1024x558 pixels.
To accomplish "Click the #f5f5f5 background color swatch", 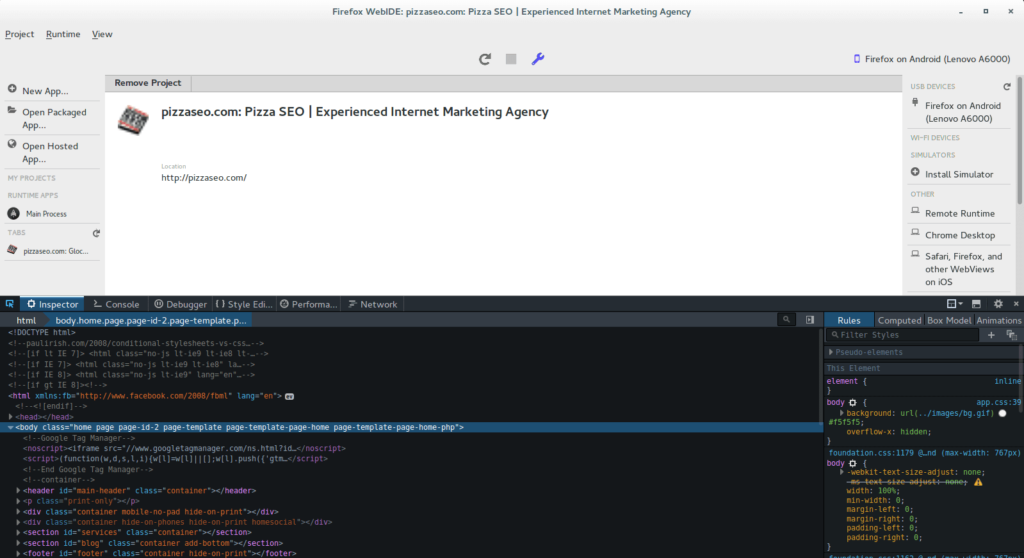I will 1002,413.
